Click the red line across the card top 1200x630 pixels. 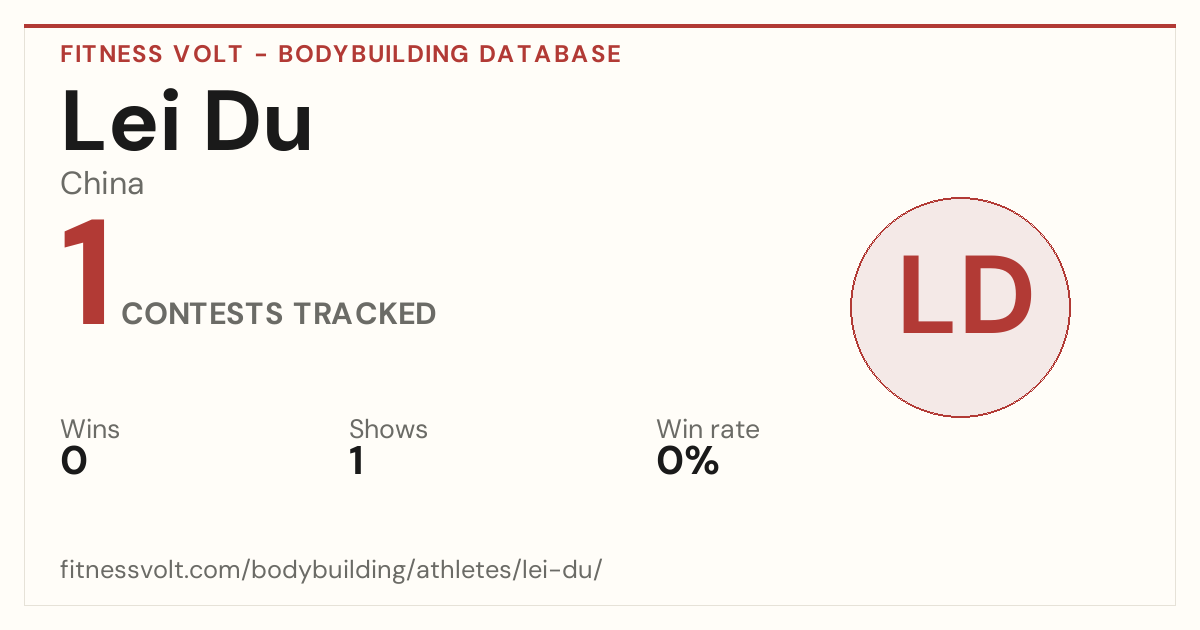point(600,26)
